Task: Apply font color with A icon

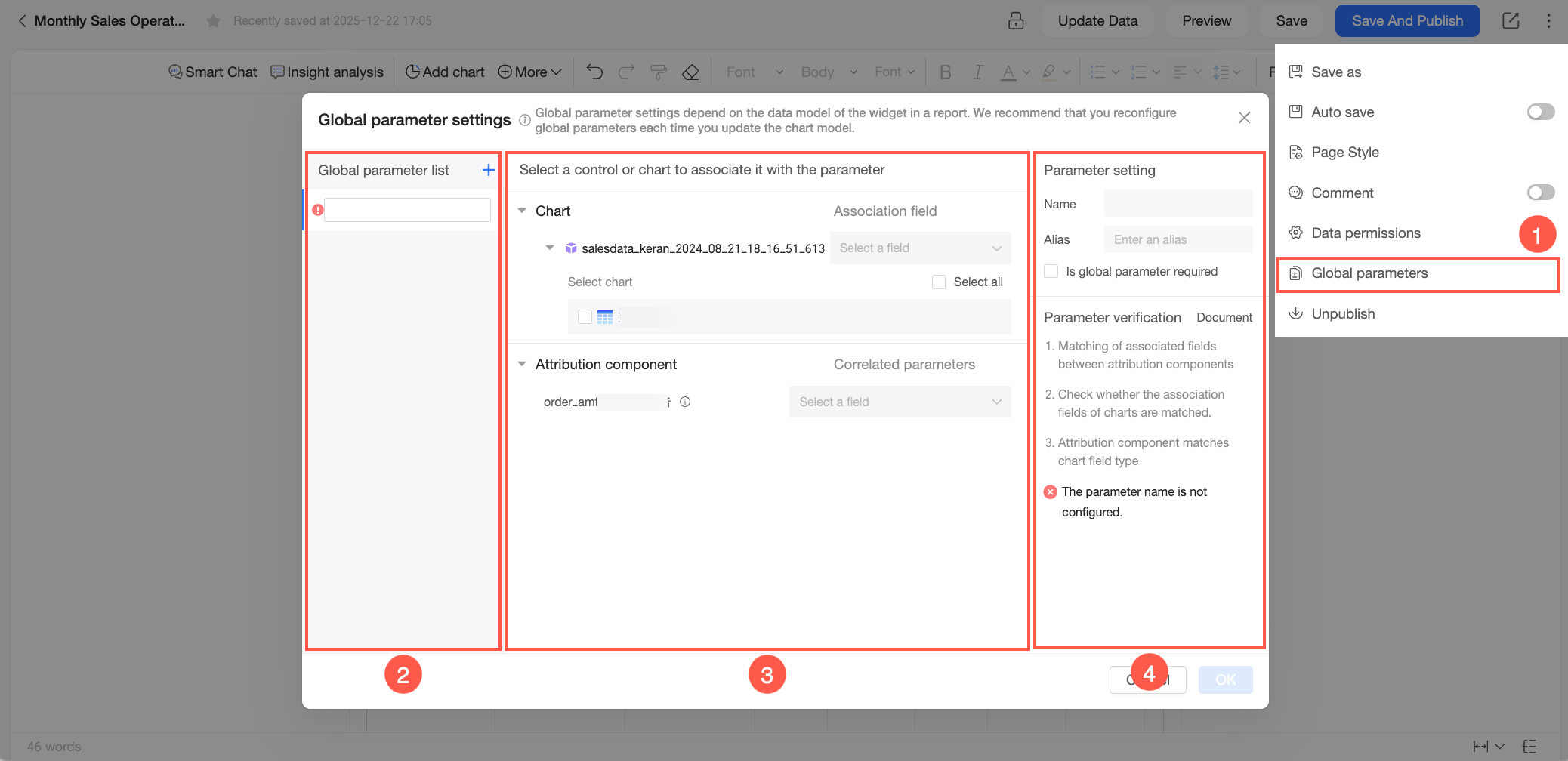Action: tap(1008, 72)
